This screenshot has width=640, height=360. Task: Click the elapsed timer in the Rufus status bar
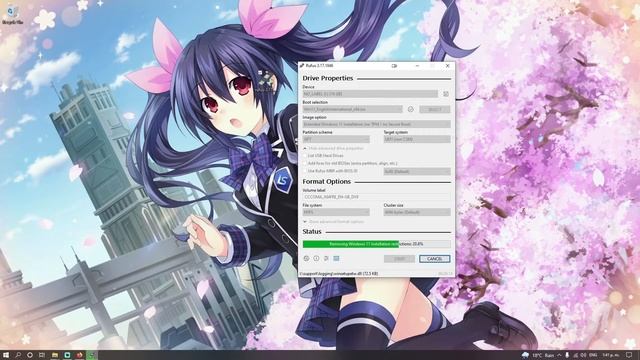pyautogui.click(x=445, y=273)
